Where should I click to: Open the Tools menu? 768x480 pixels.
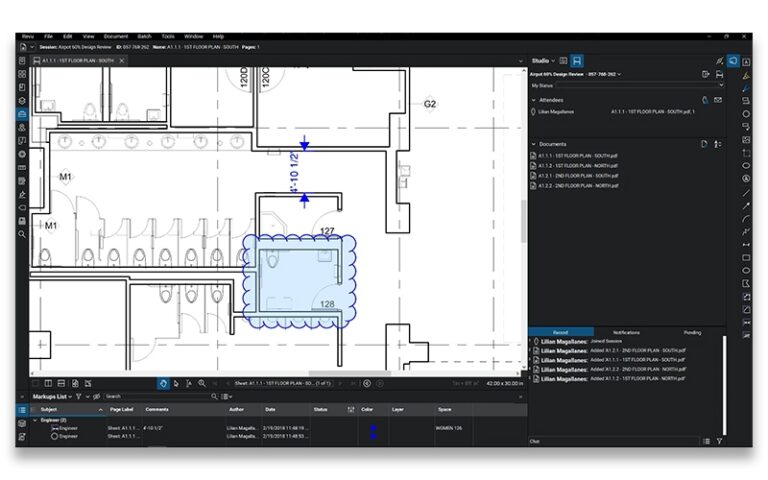pyautogui.click(x=168, y=36)
